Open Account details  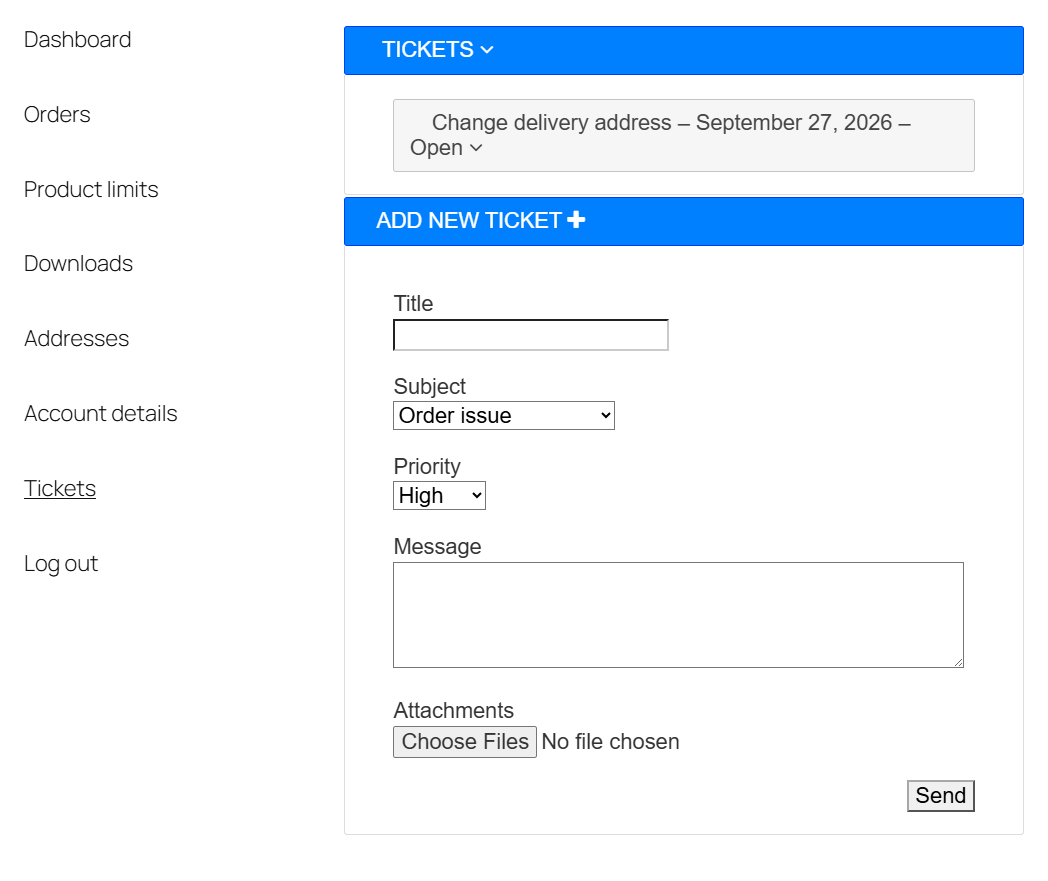(100, 413)
